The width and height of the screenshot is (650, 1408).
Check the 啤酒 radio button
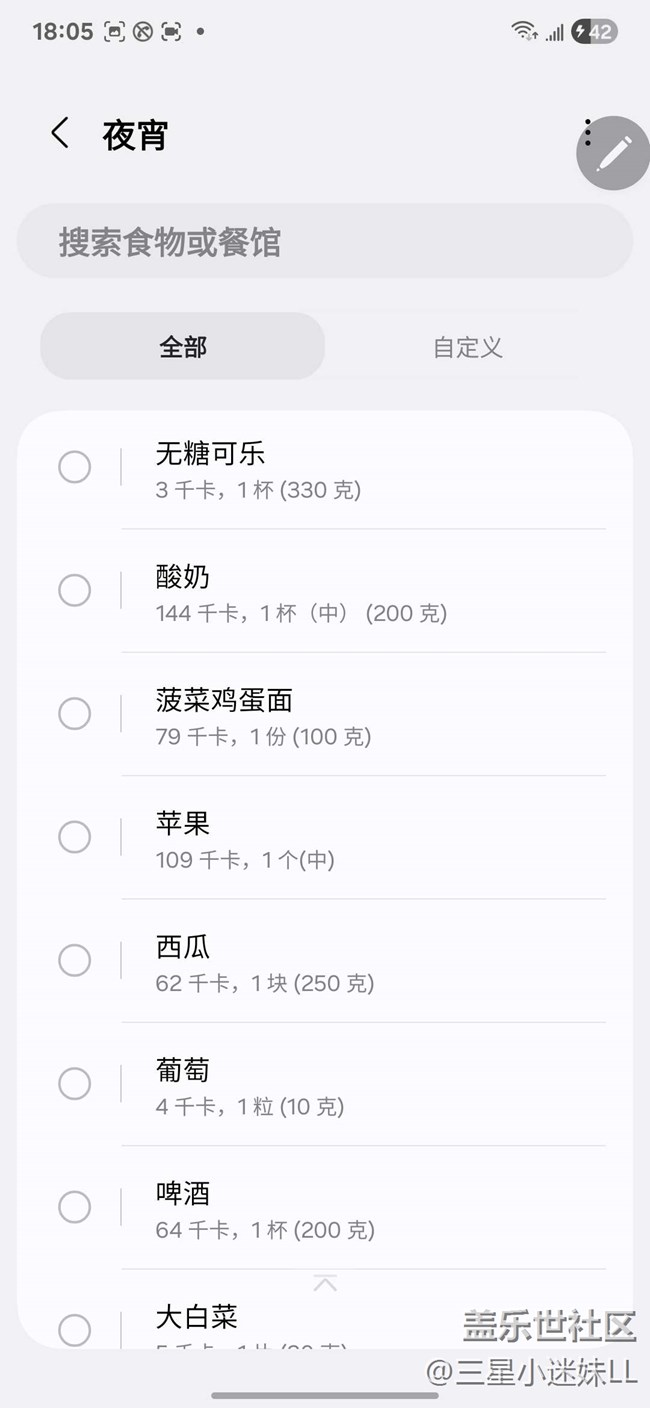click(x=75, y=1207)
